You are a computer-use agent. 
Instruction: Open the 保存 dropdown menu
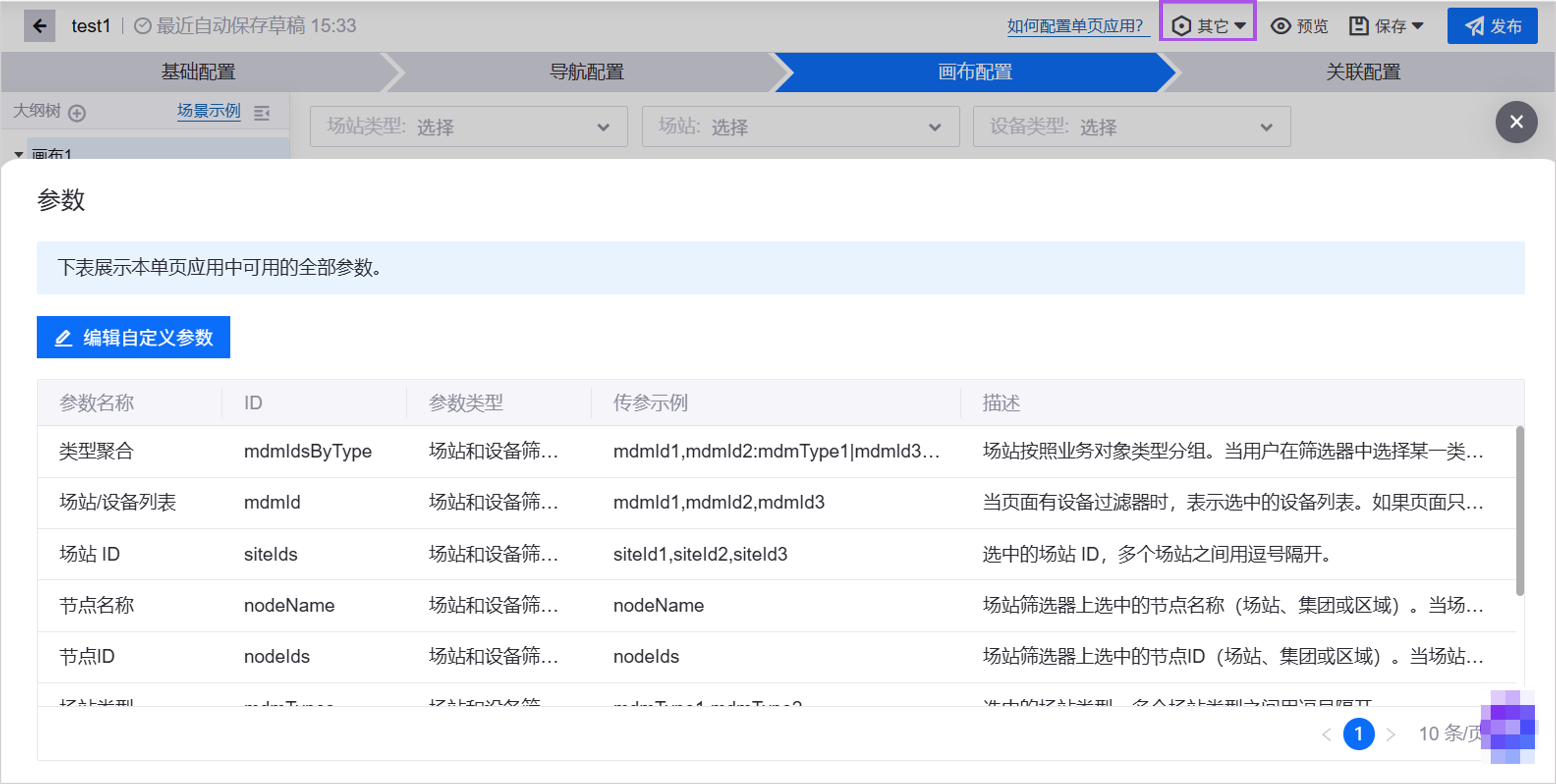[1387, 26]
